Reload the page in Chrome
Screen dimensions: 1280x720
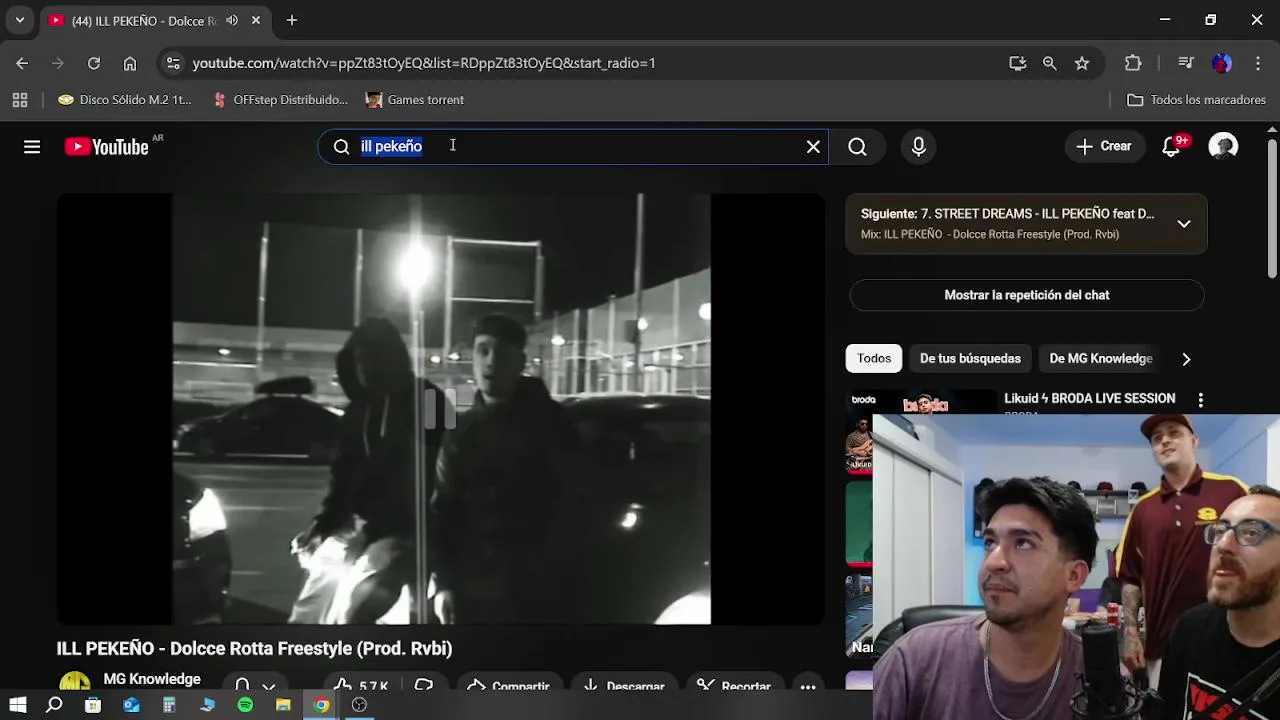tap(93, 63)
